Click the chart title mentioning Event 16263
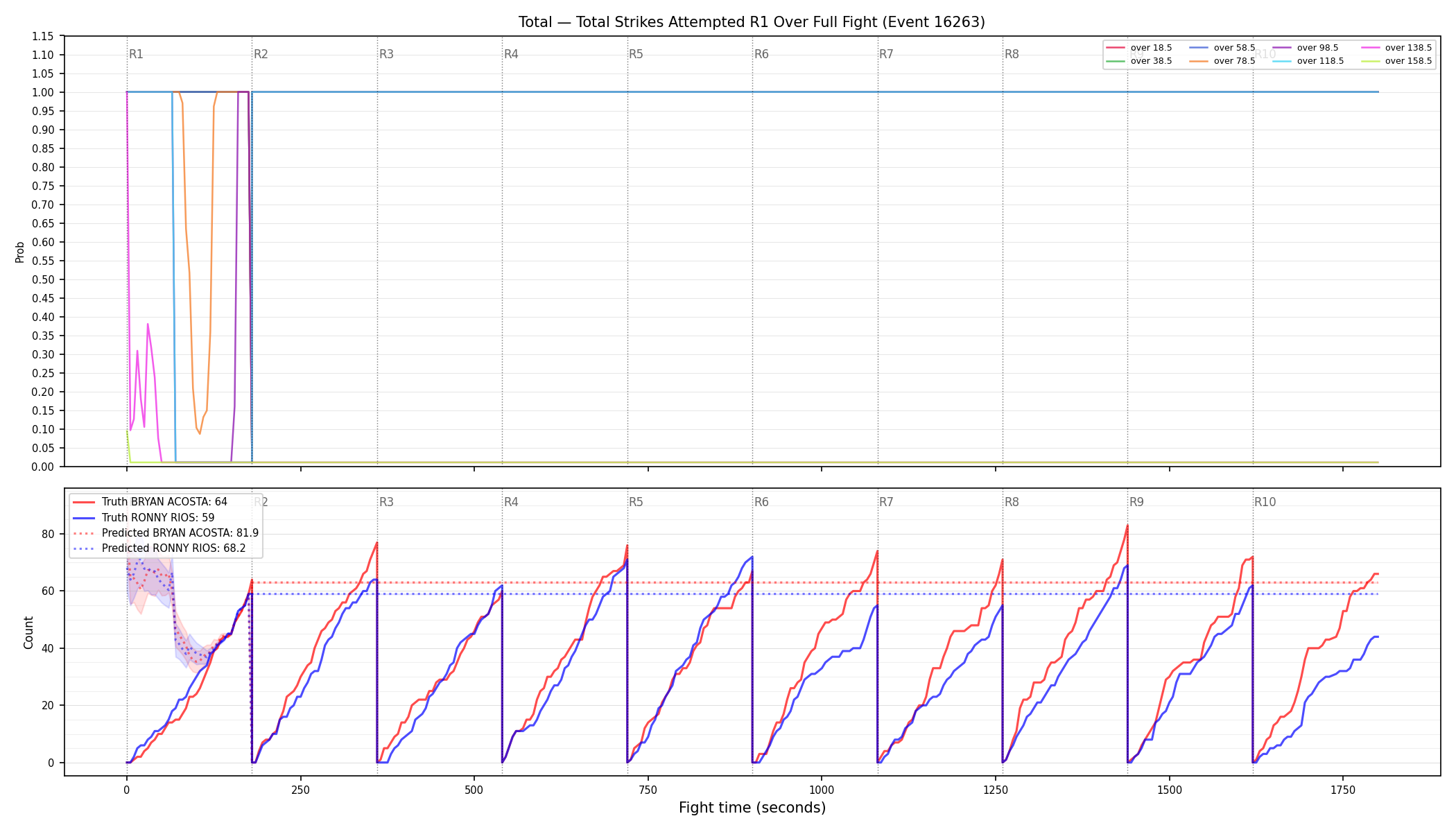Image resolution: width=1456 pixels, height=832 pixels. pyautogui.click(x=752, y=22)
